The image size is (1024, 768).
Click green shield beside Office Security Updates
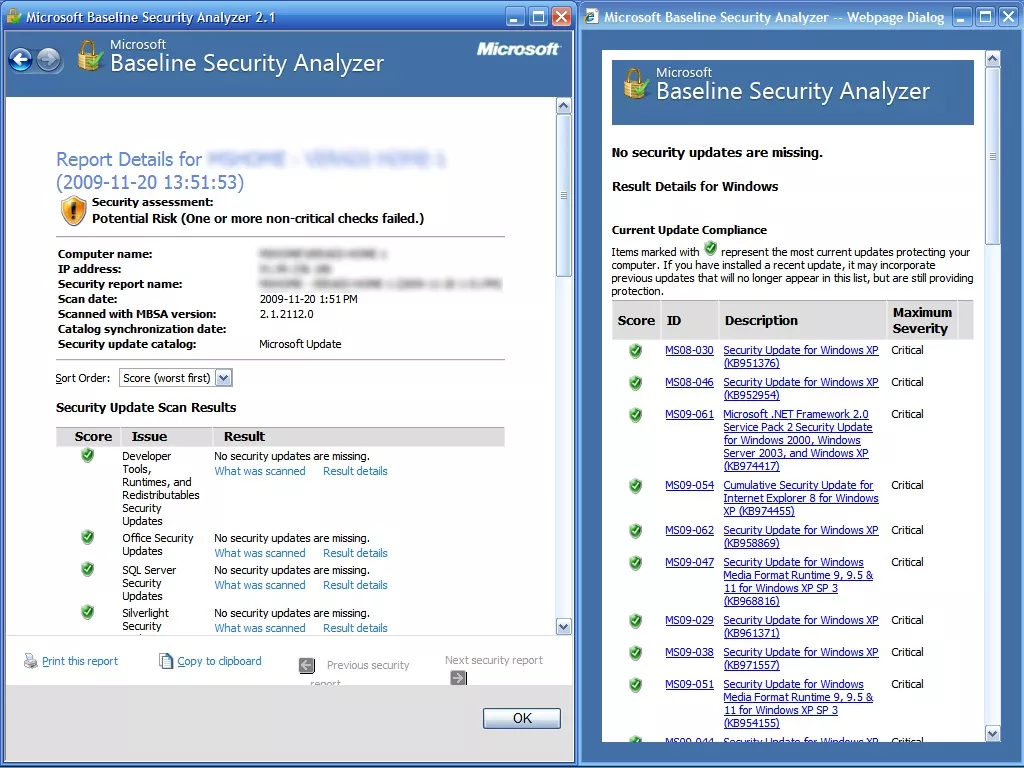tap(88, 537)
